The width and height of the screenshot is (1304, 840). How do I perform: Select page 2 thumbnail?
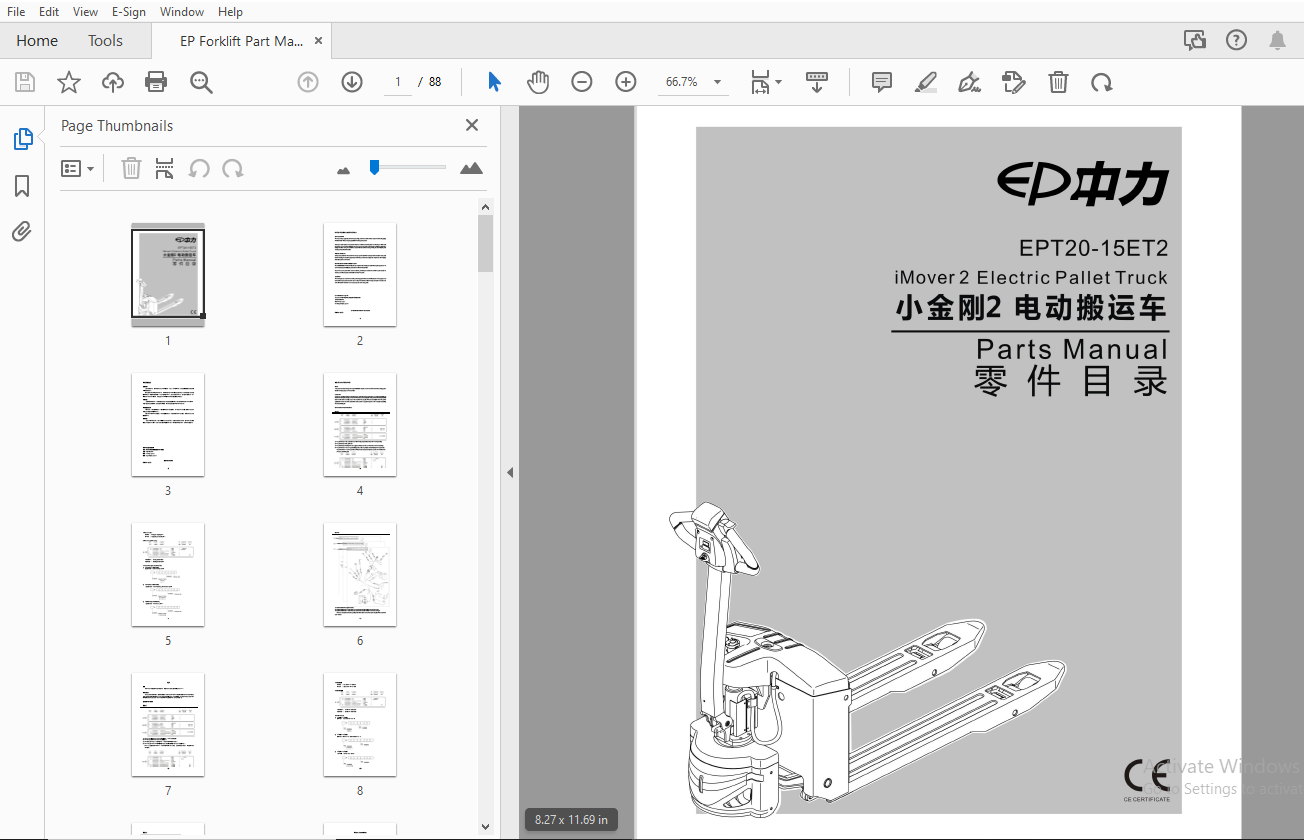[x=360, y=274]
